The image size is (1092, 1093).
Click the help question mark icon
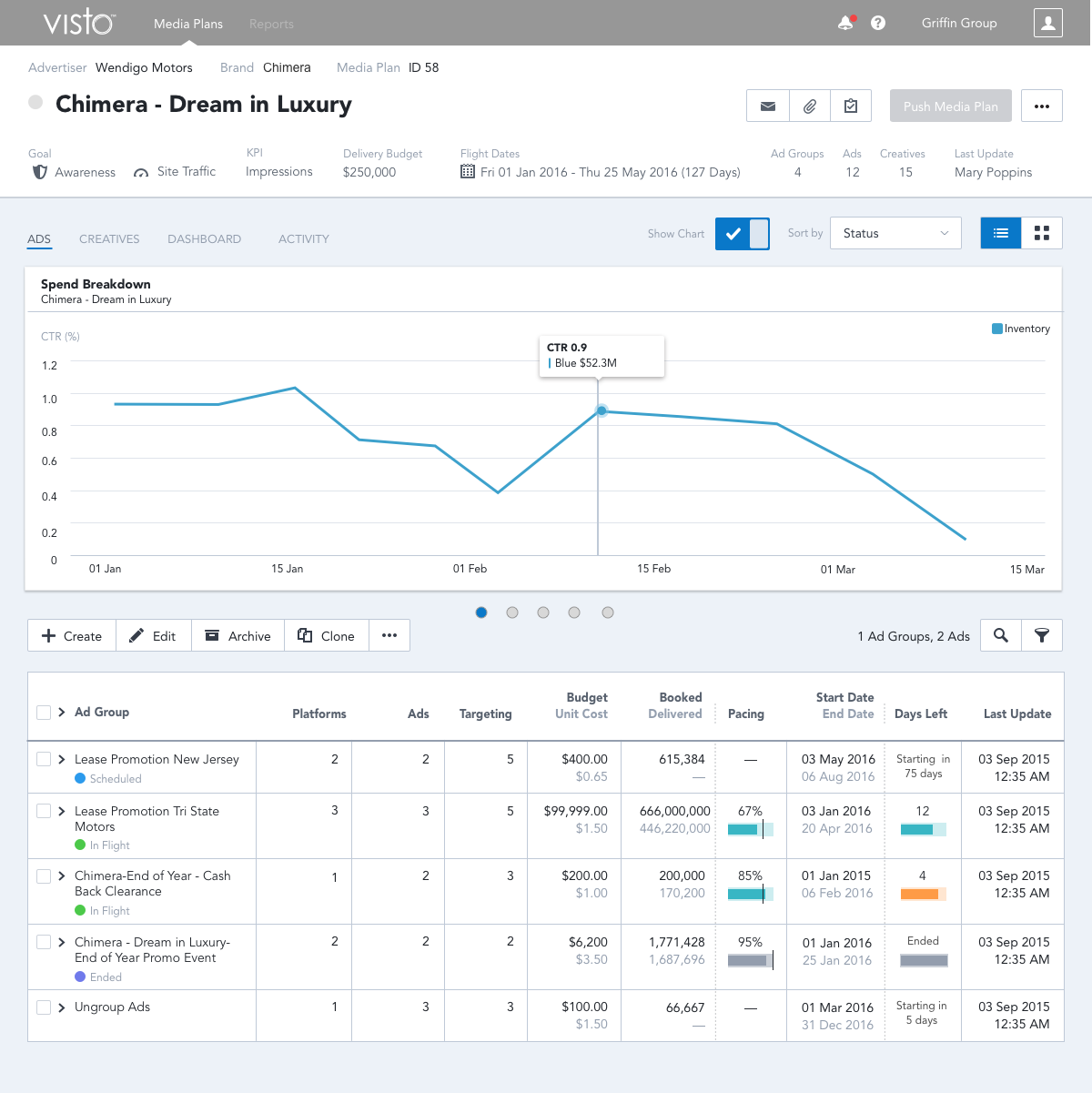(x=878, y=23)
